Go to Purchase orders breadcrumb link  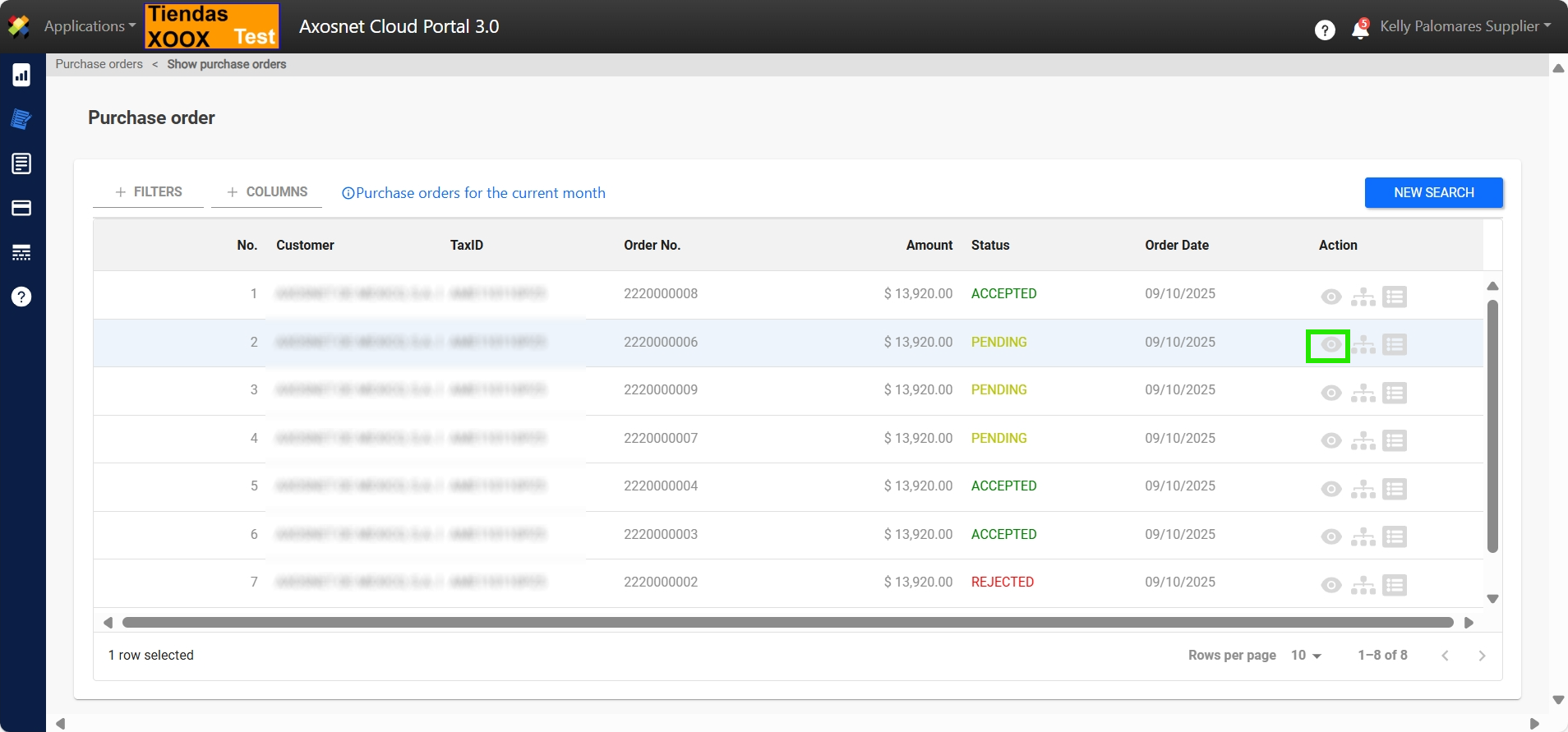coord(99,64)
